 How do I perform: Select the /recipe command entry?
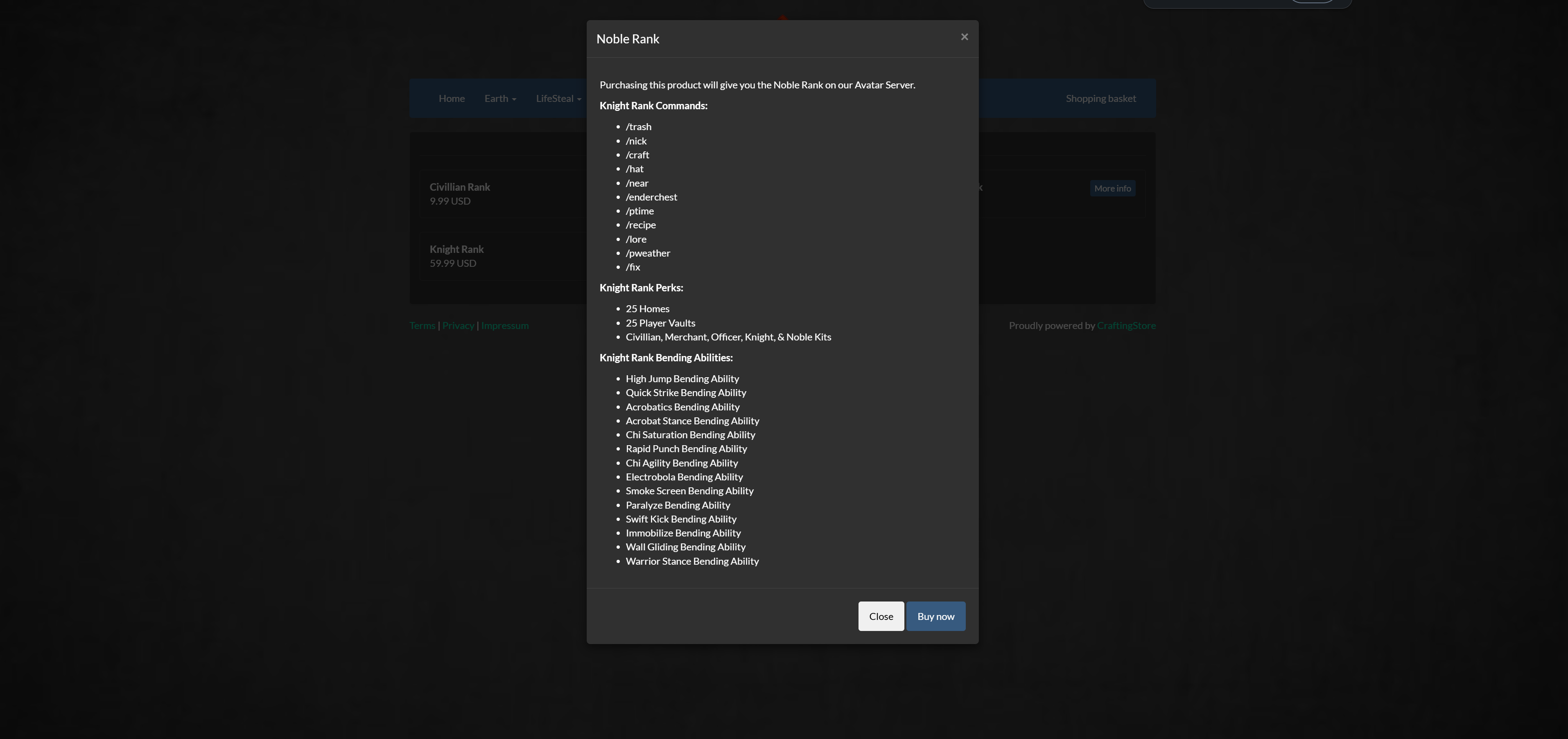click(x=640, y=225)
